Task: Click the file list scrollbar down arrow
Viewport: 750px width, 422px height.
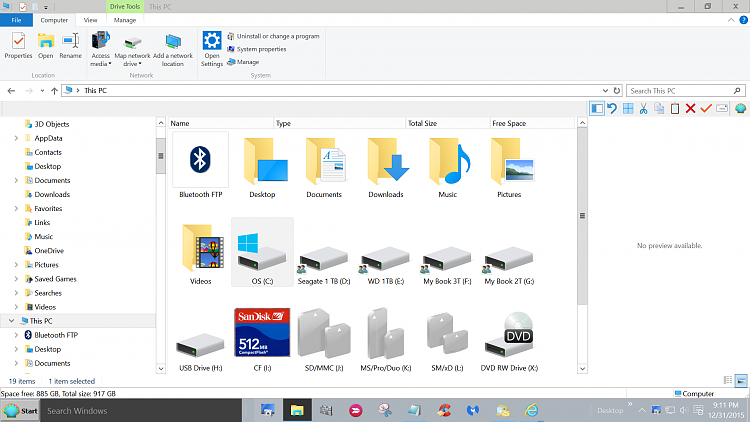Action: click(x=582, y=368)
